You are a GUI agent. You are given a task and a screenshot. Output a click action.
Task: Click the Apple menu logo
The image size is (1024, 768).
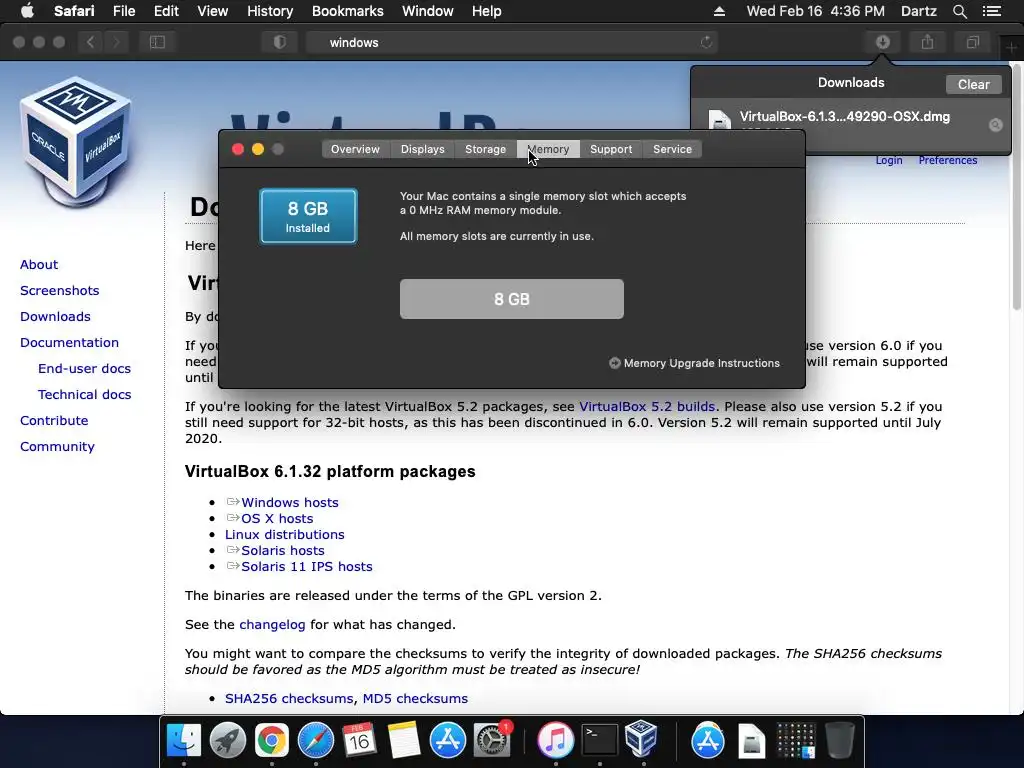click(27, 11)
